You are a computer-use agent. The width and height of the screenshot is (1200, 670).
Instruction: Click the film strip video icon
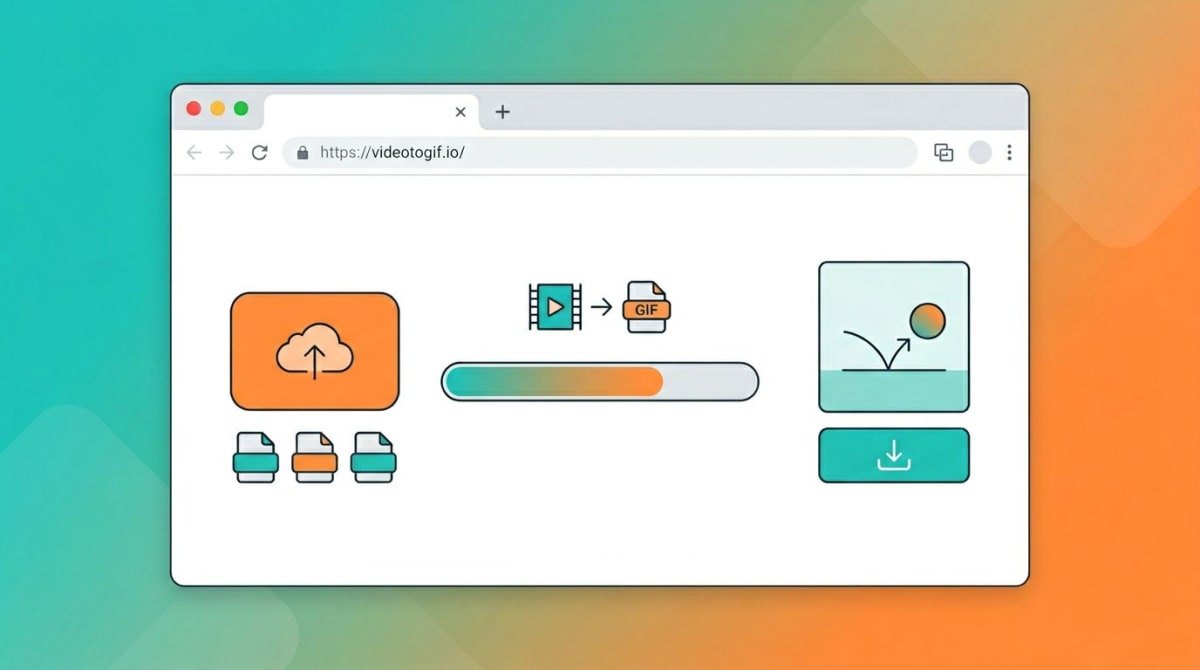554,307
